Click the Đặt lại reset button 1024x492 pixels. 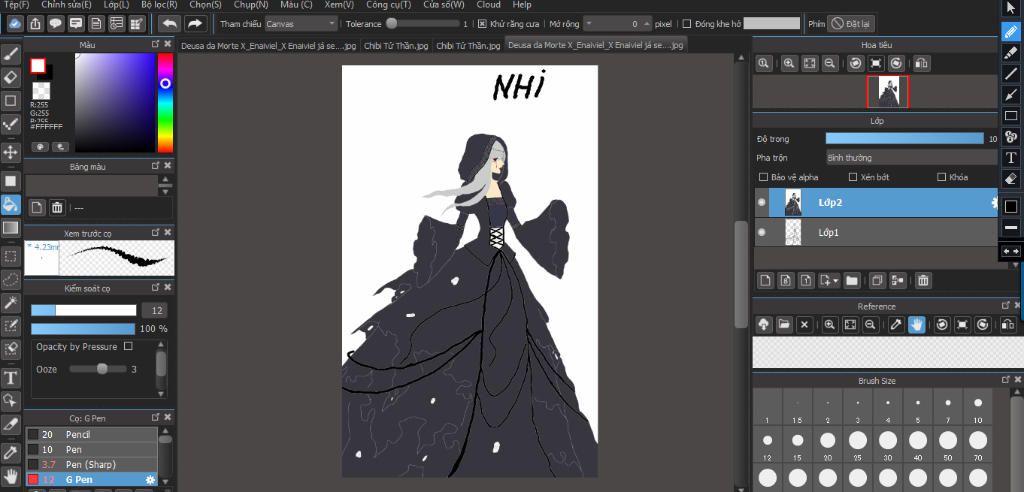(851, 23)
